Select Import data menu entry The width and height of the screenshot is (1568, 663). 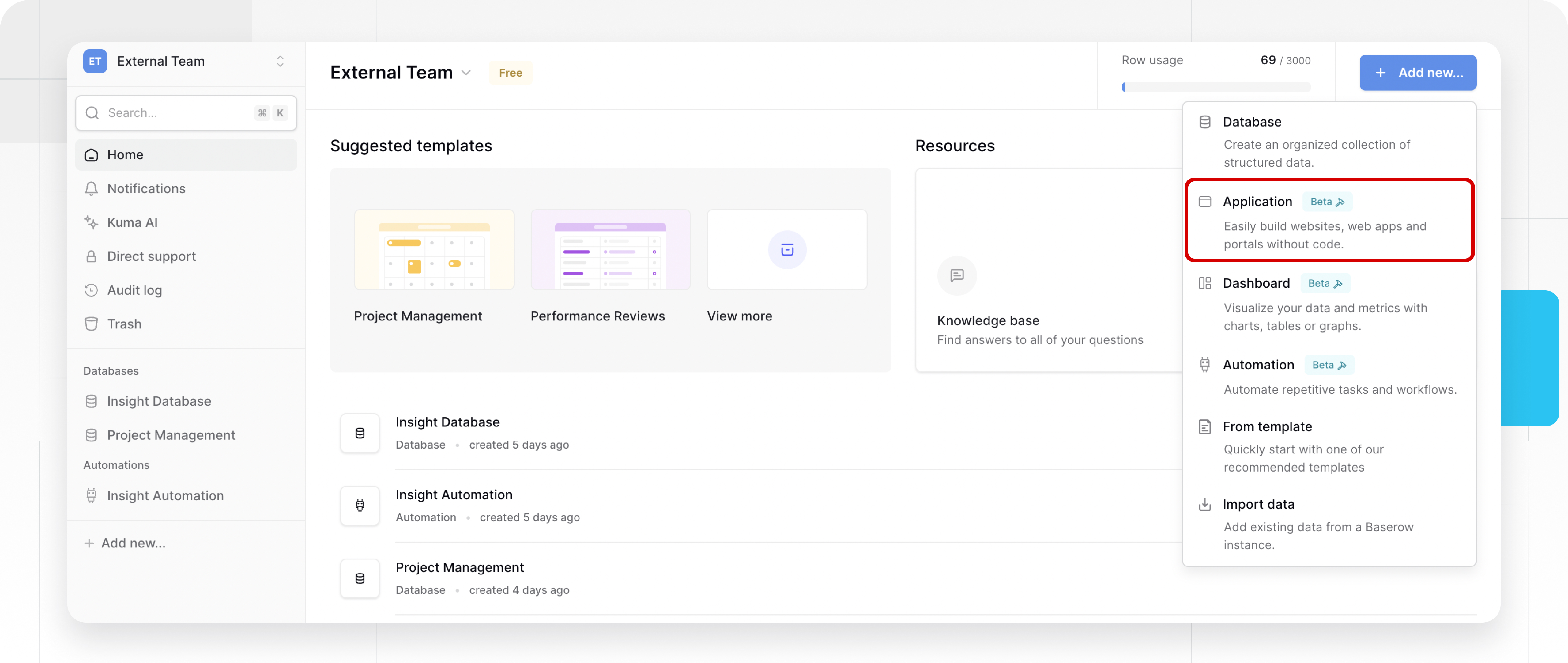pos(1259,504)
